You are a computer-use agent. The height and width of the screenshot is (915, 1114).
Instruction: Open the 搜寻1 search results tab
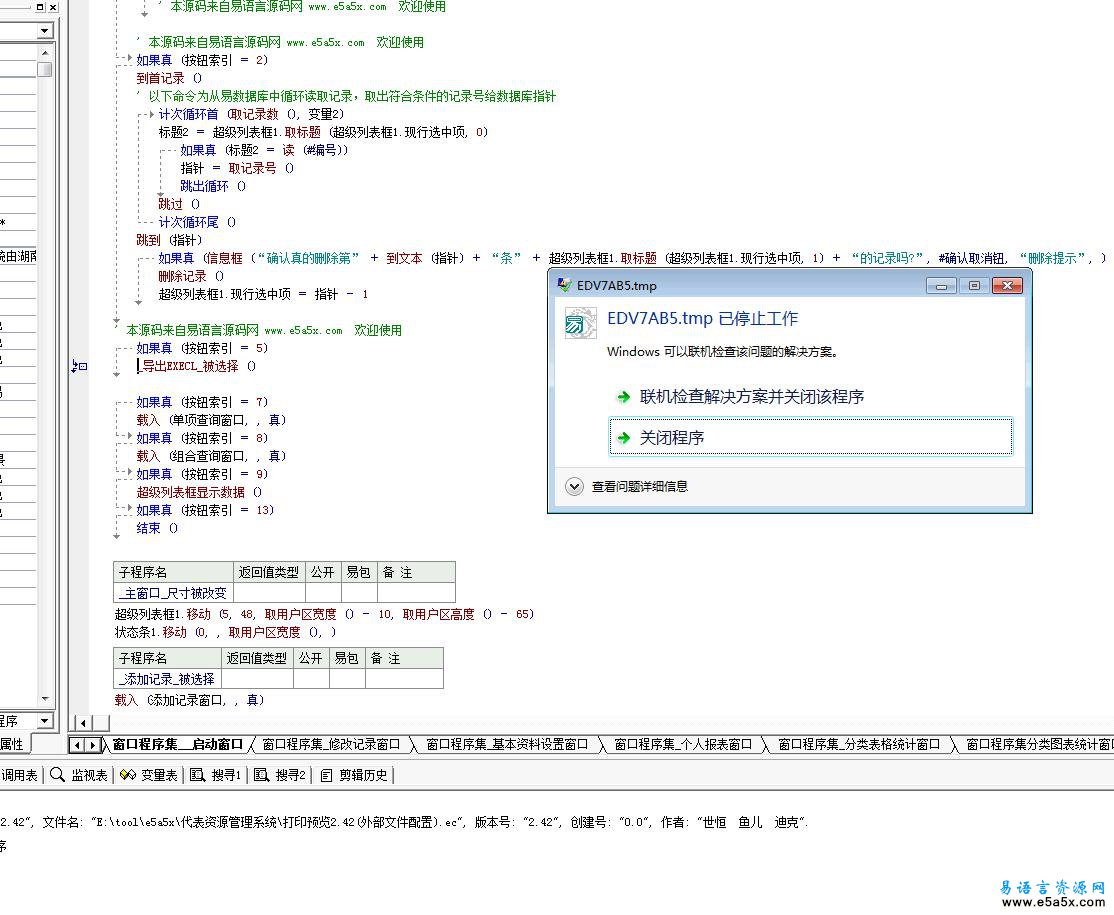point(216,775)
